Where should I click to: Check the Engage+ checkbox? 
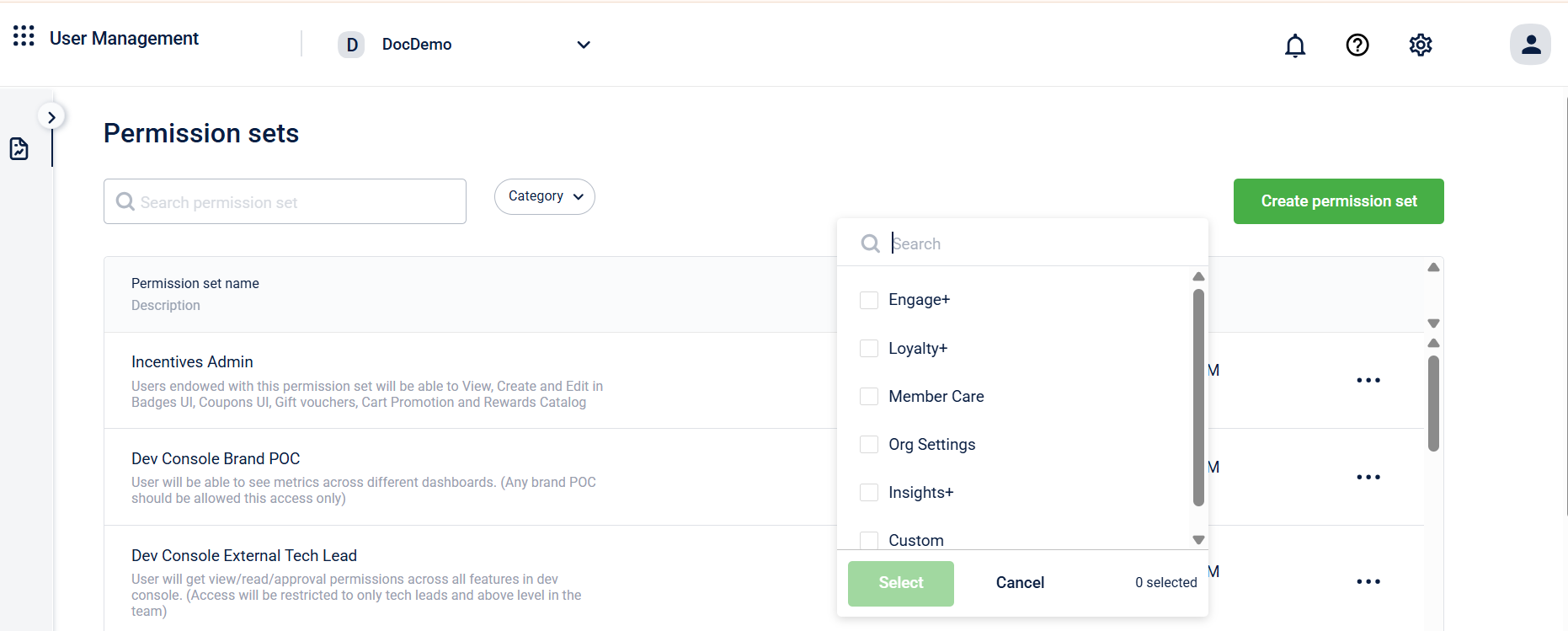point(869,300)
